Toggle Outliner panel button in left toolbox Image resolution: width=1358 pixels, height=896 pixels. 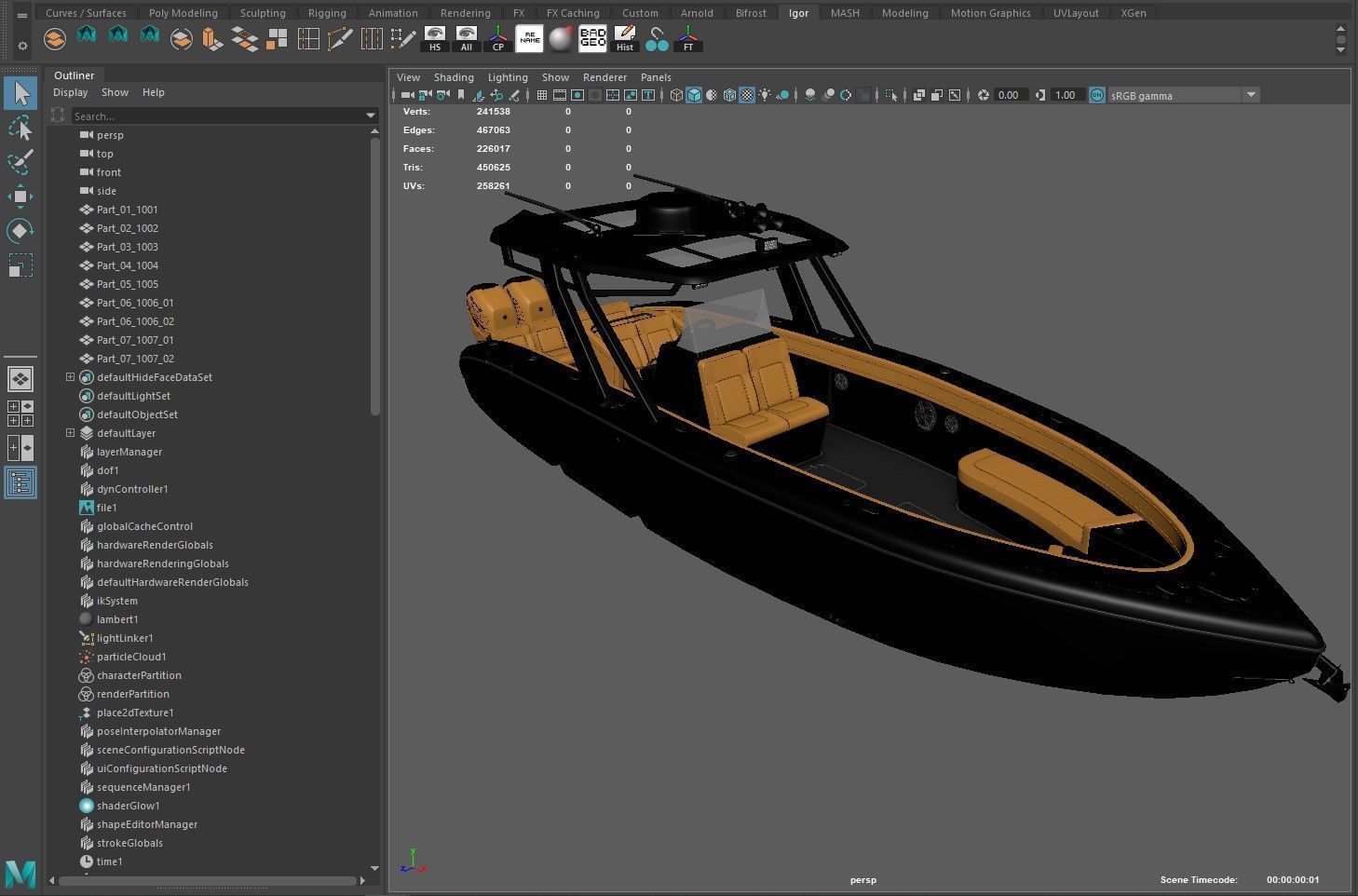click(20, 482)
